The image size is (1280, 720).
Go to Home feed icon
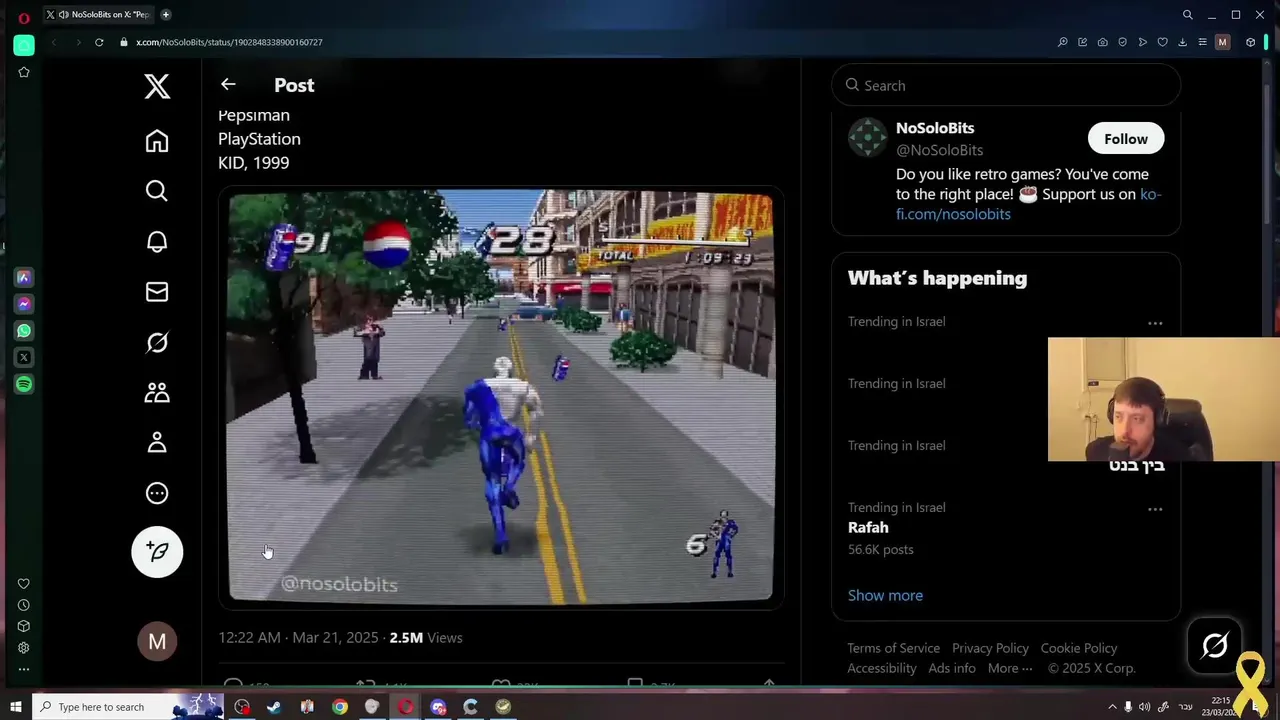point(157,141)
